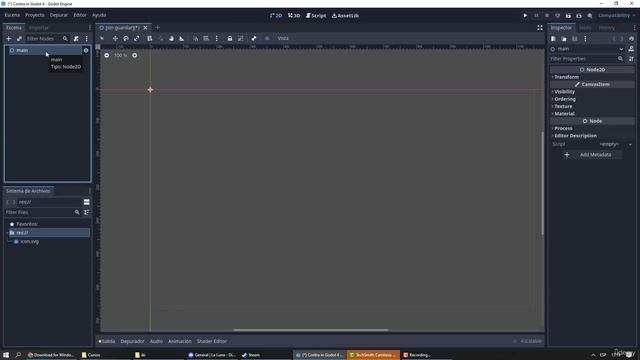640x360 pixels.
Task: Save the currently edited resource in the Inspector
Action: 575,39
